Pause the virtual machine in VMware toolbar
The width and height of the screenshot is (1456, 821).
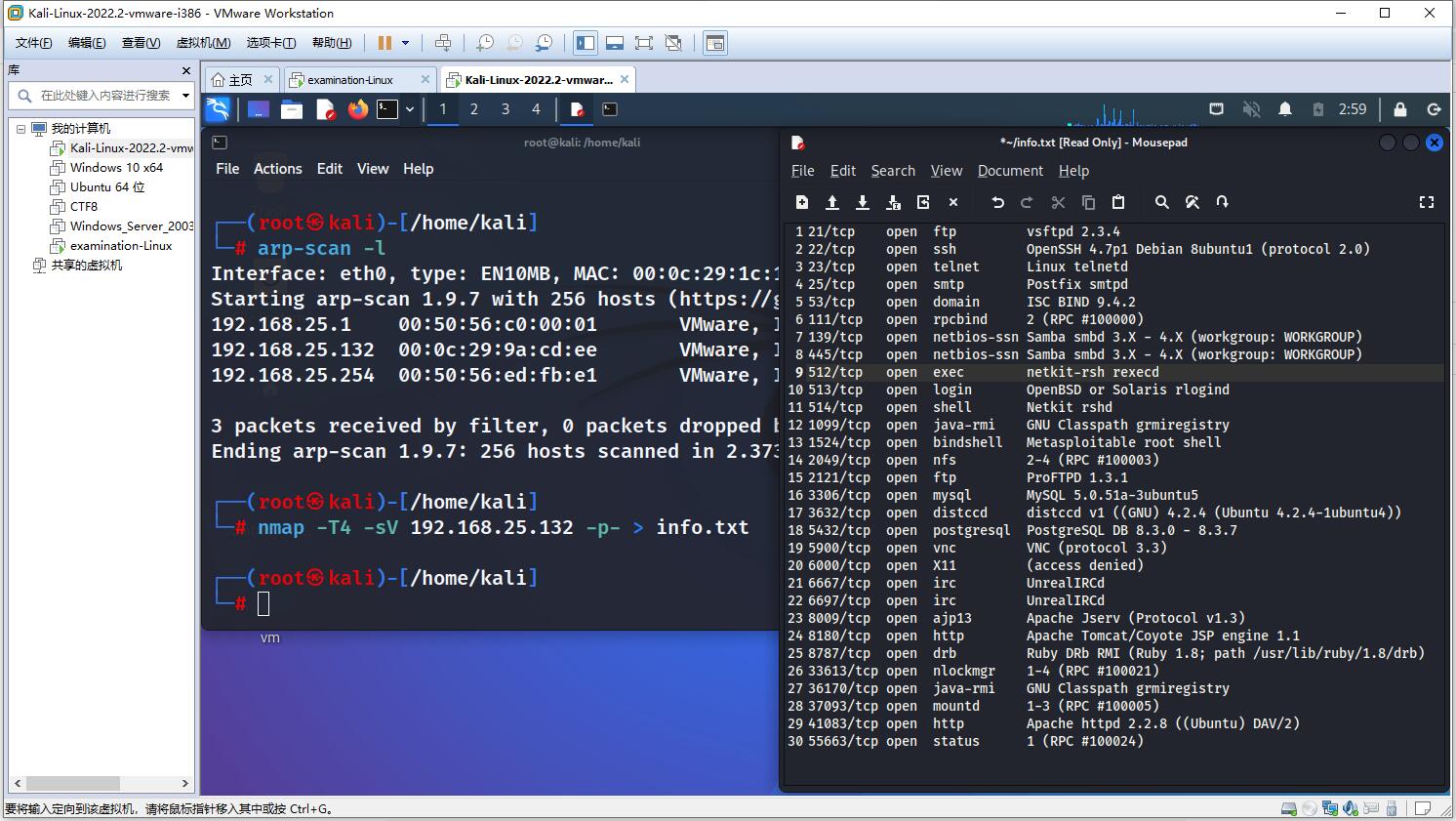click(384, 43)
